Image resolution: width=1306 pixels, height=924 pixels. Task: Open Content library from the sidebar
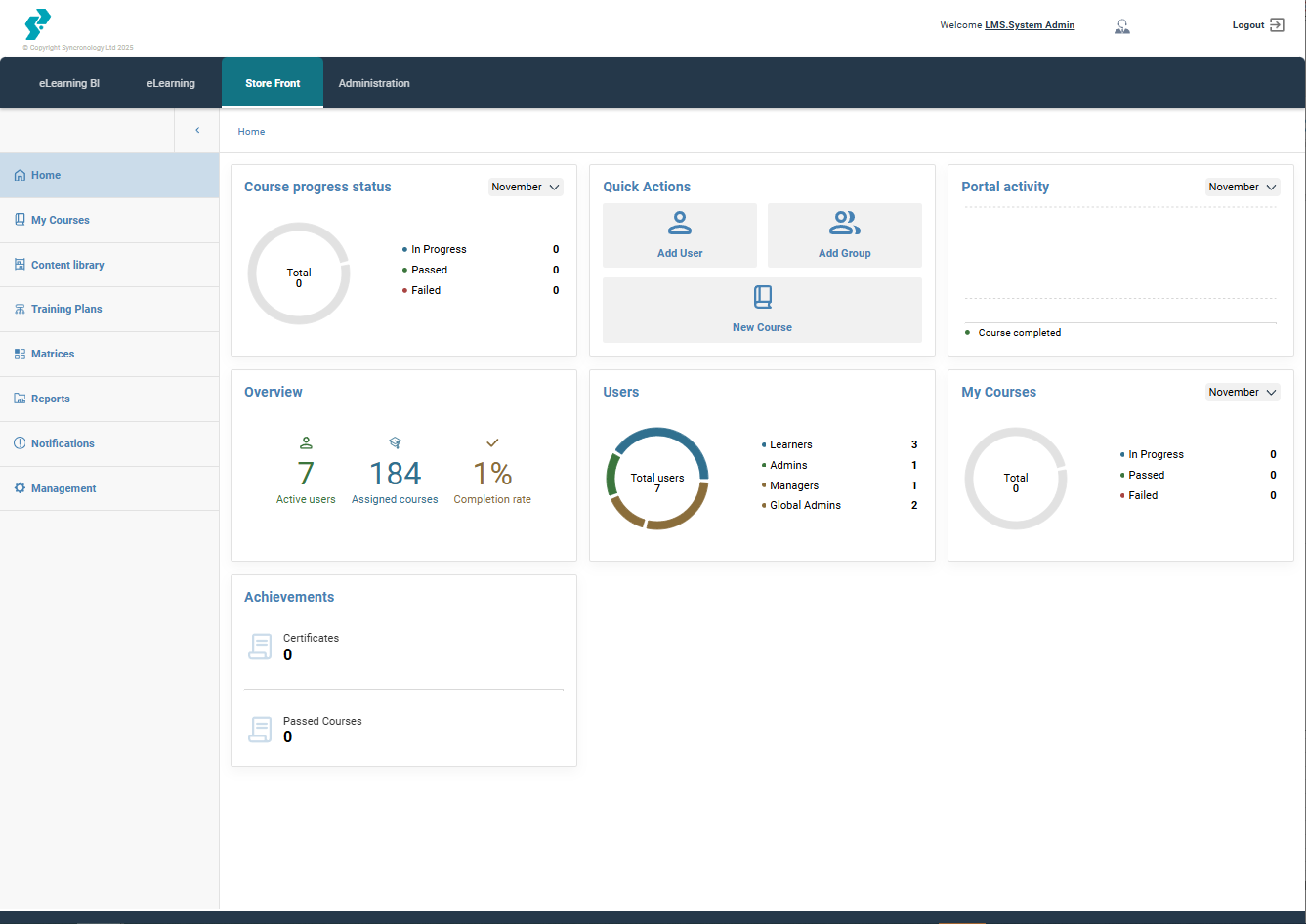click(x=67, y=265)
